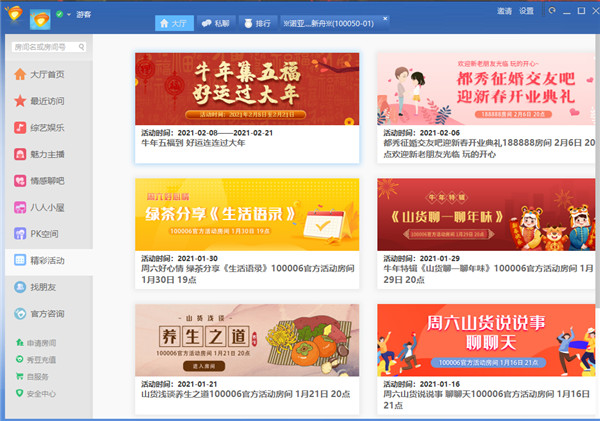The image size is (600, 421).
Task: Open 官方咨询 sidebar icon
Action: coord(20,313)
